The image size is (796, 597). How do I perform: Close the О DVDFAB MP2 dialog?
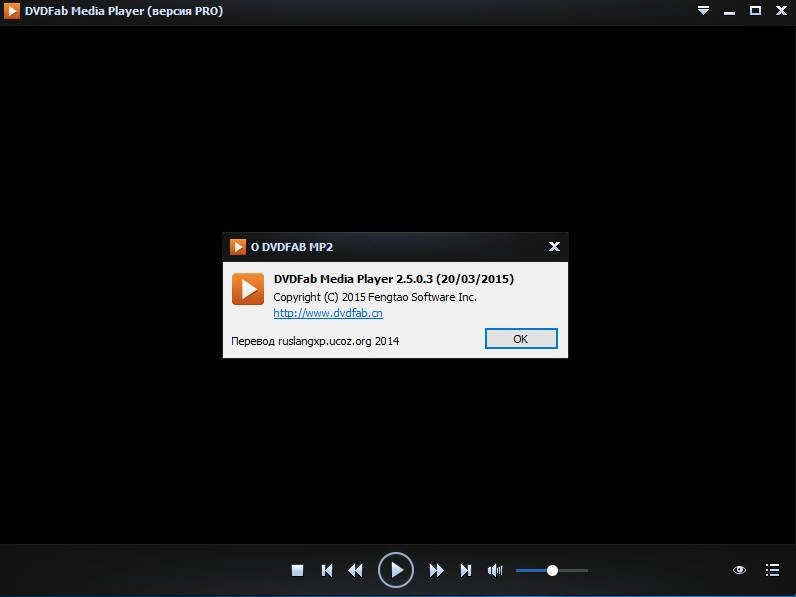[x=554, y=246]
